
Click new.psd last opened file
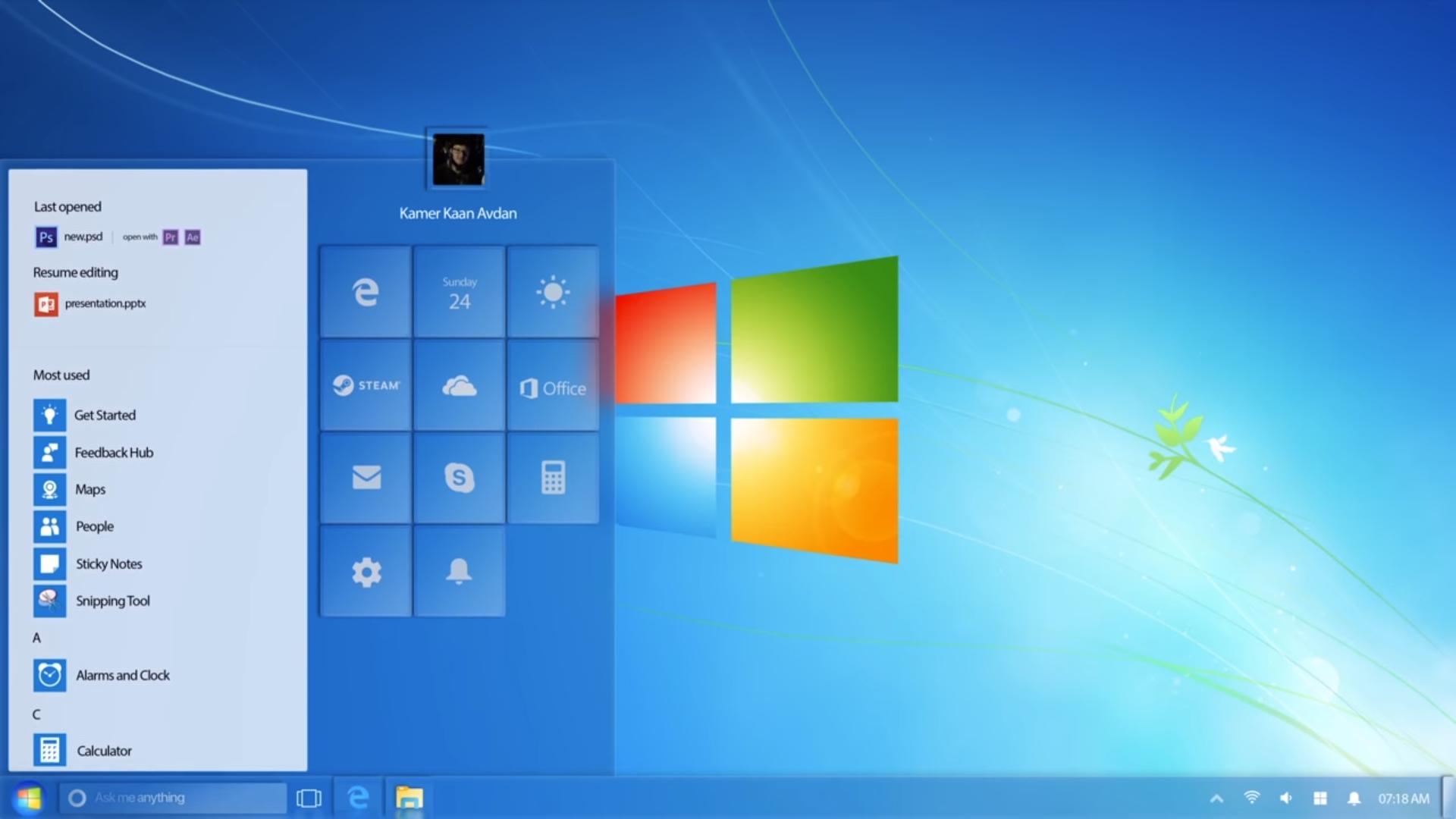[x=83, y=237]
